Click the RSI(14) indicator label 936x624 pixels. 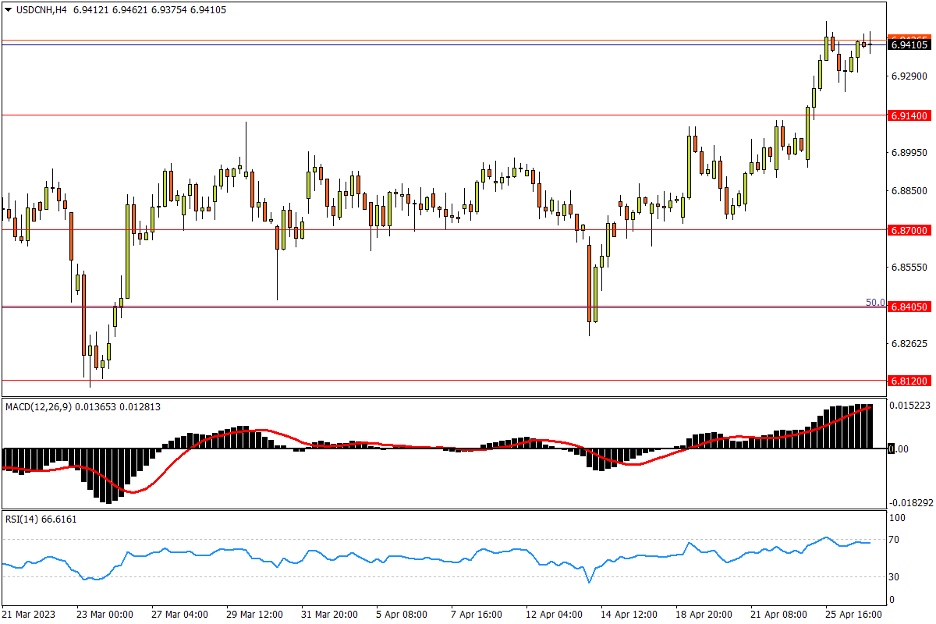25,519
